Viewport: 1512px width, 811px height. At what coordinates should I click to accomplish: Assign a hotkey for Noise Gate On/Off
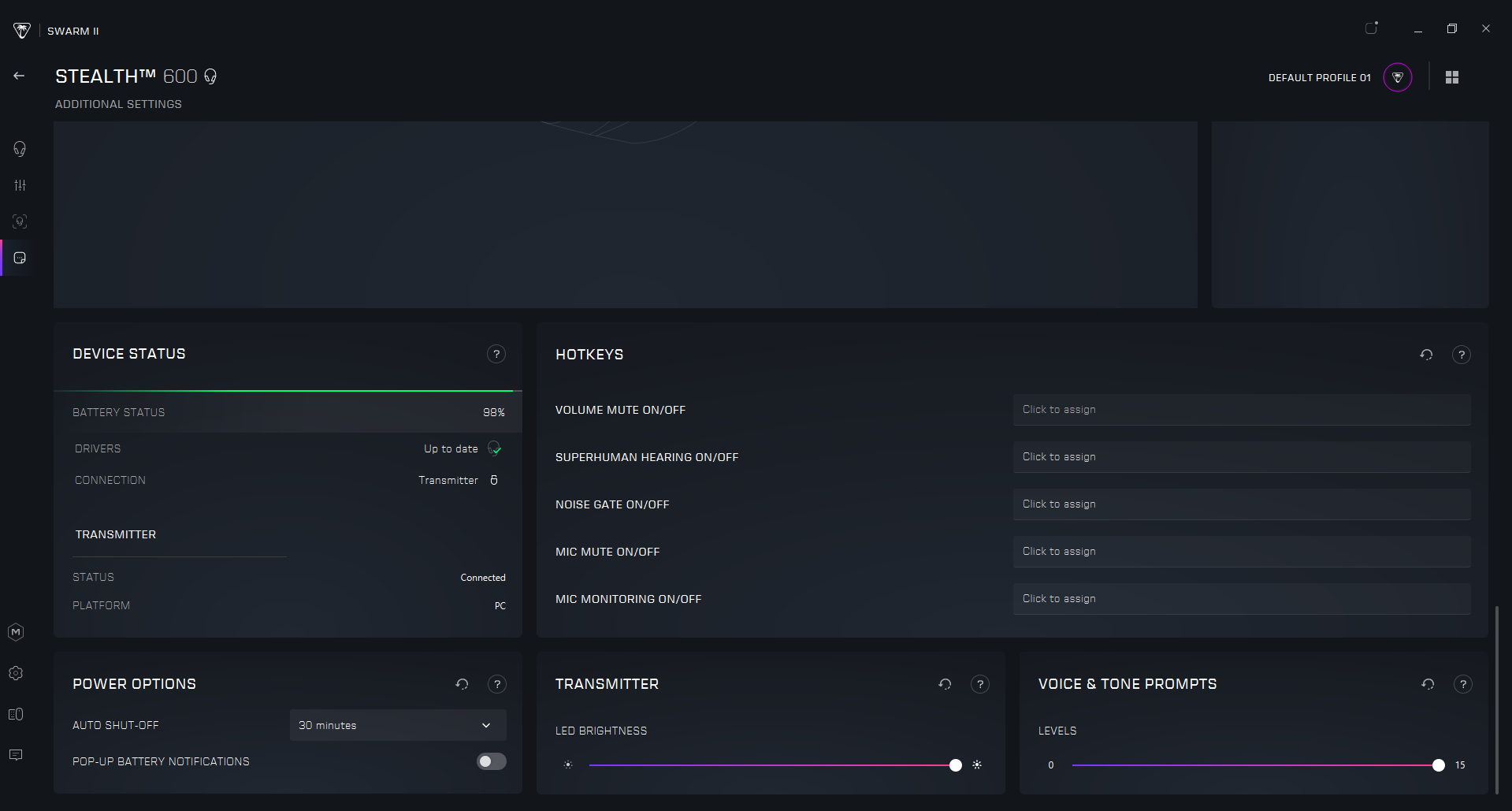tap(1242, 504)
